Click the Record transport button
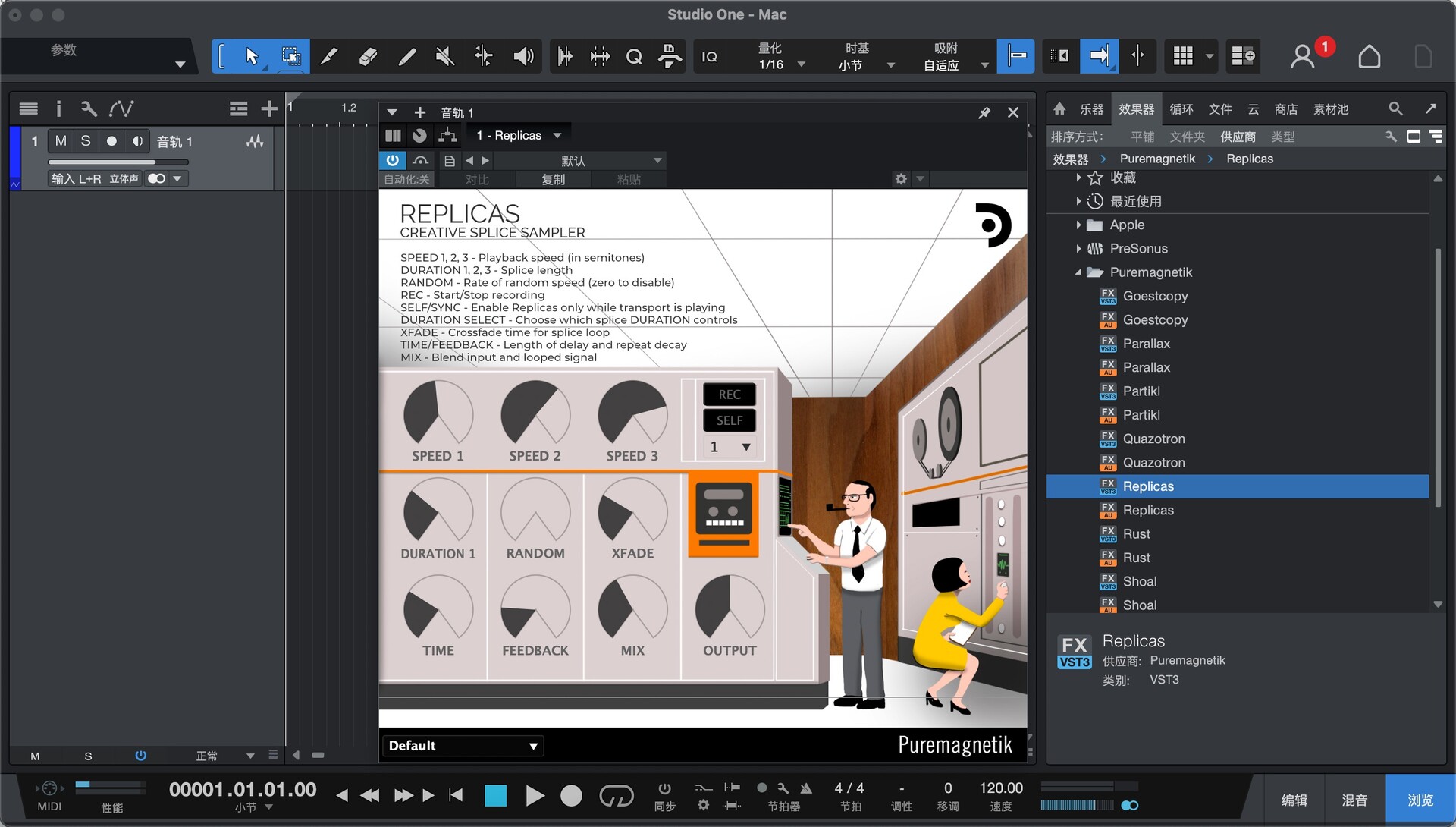The image size is (1456, 827). 571,795
